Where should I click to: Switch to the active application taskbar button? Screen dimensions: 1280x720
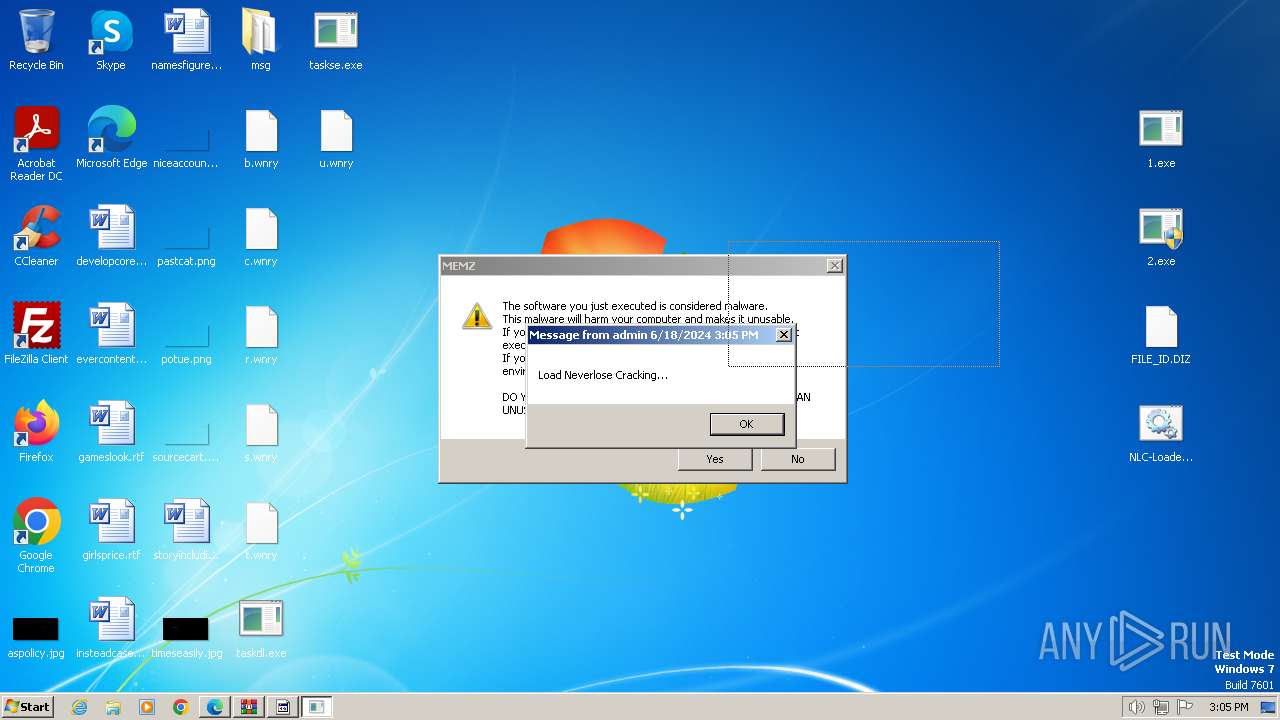point(317,707)
